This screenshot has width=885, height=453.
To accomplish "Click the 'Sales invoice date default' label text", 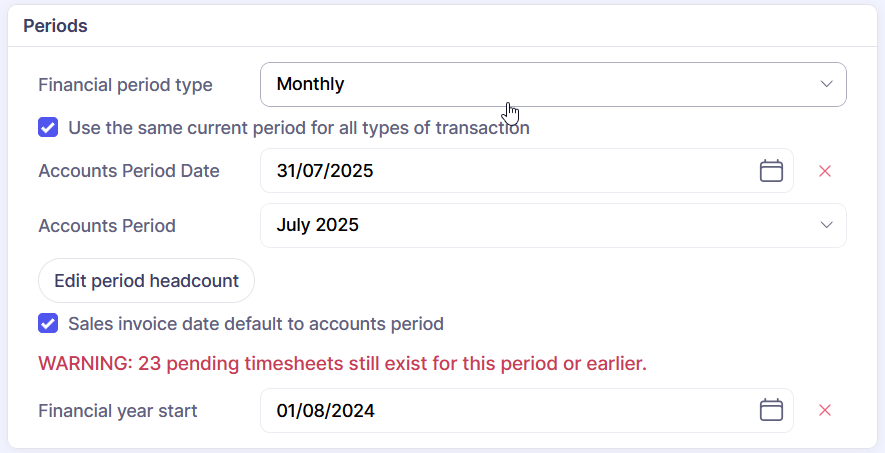I will (x=255, y=323).
